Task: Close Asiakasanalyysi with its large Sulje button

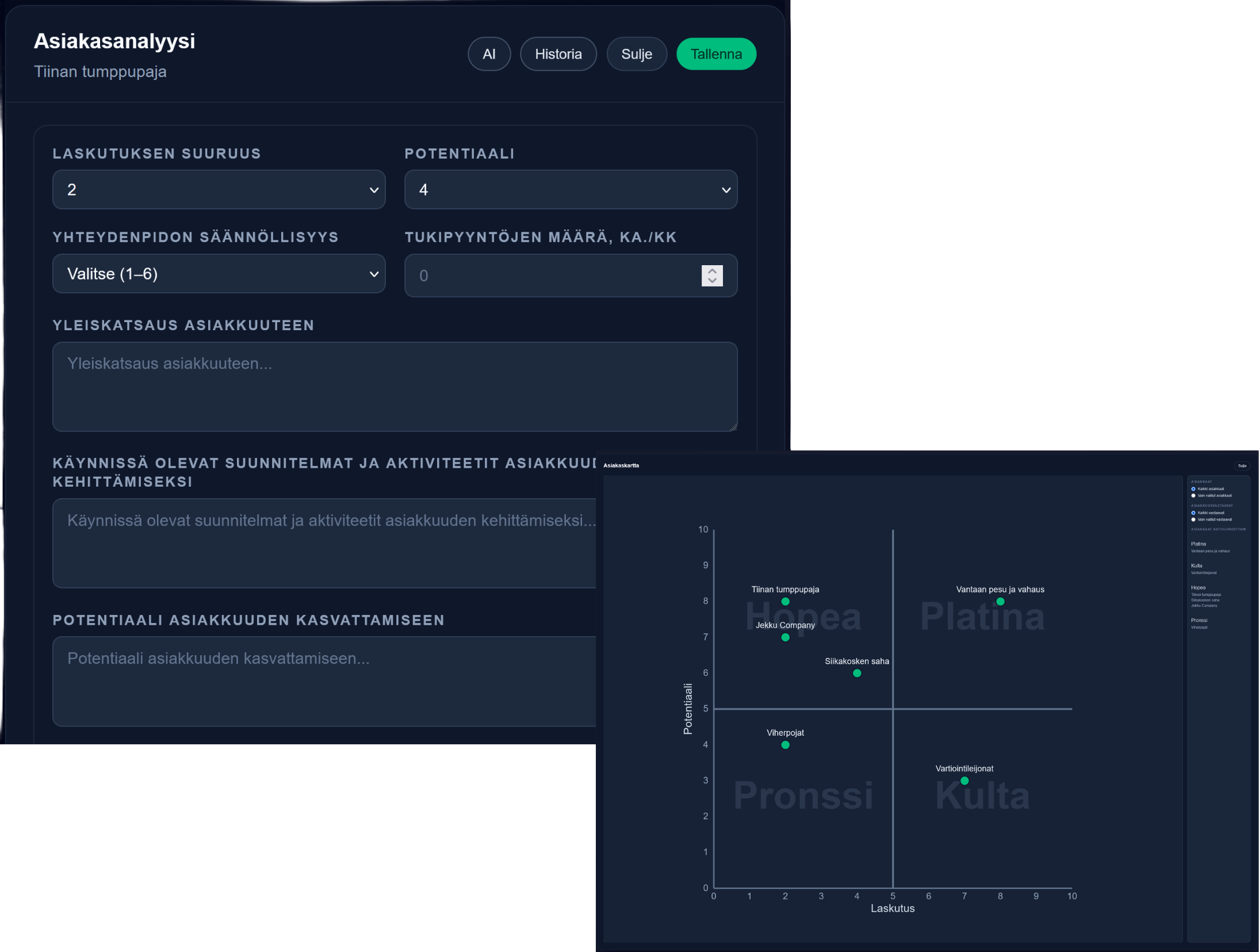Action: click(637, 54)
